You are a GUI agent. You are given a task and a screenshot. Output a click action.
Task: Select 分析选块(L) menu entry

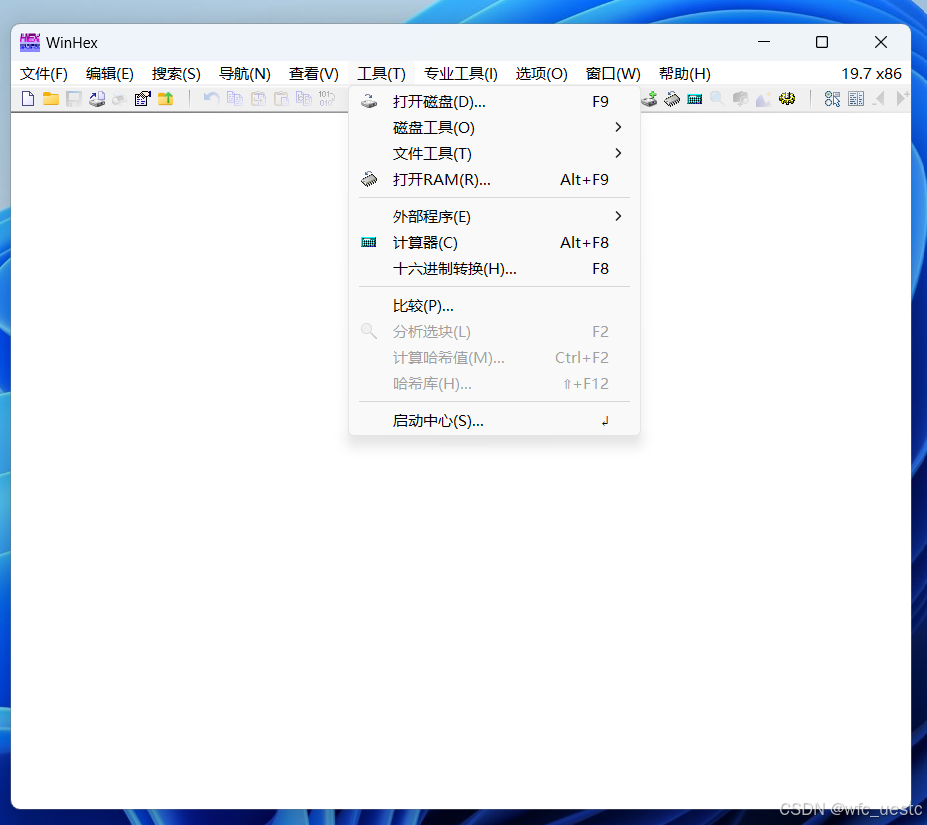(494, 332)
